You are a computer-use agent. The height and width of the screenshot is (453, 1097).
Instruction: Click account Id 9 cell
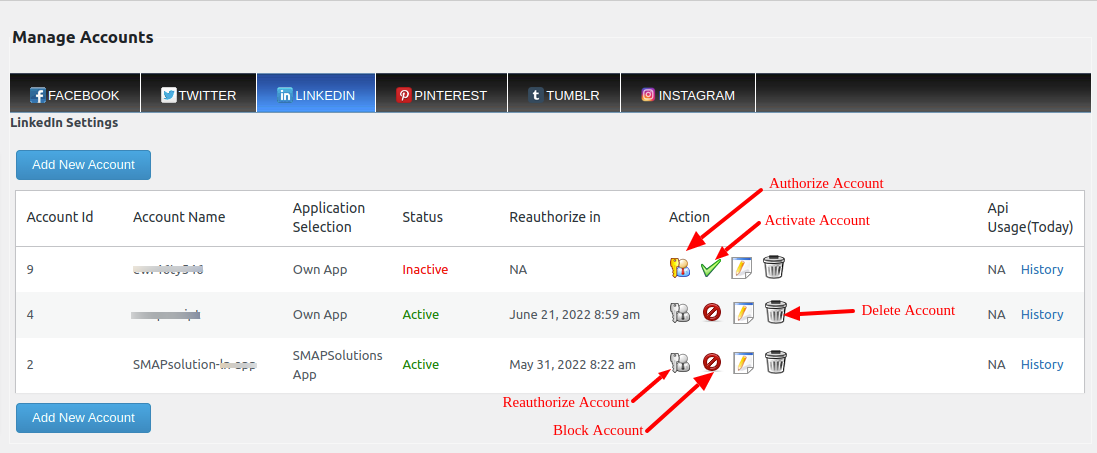point(30,270)
